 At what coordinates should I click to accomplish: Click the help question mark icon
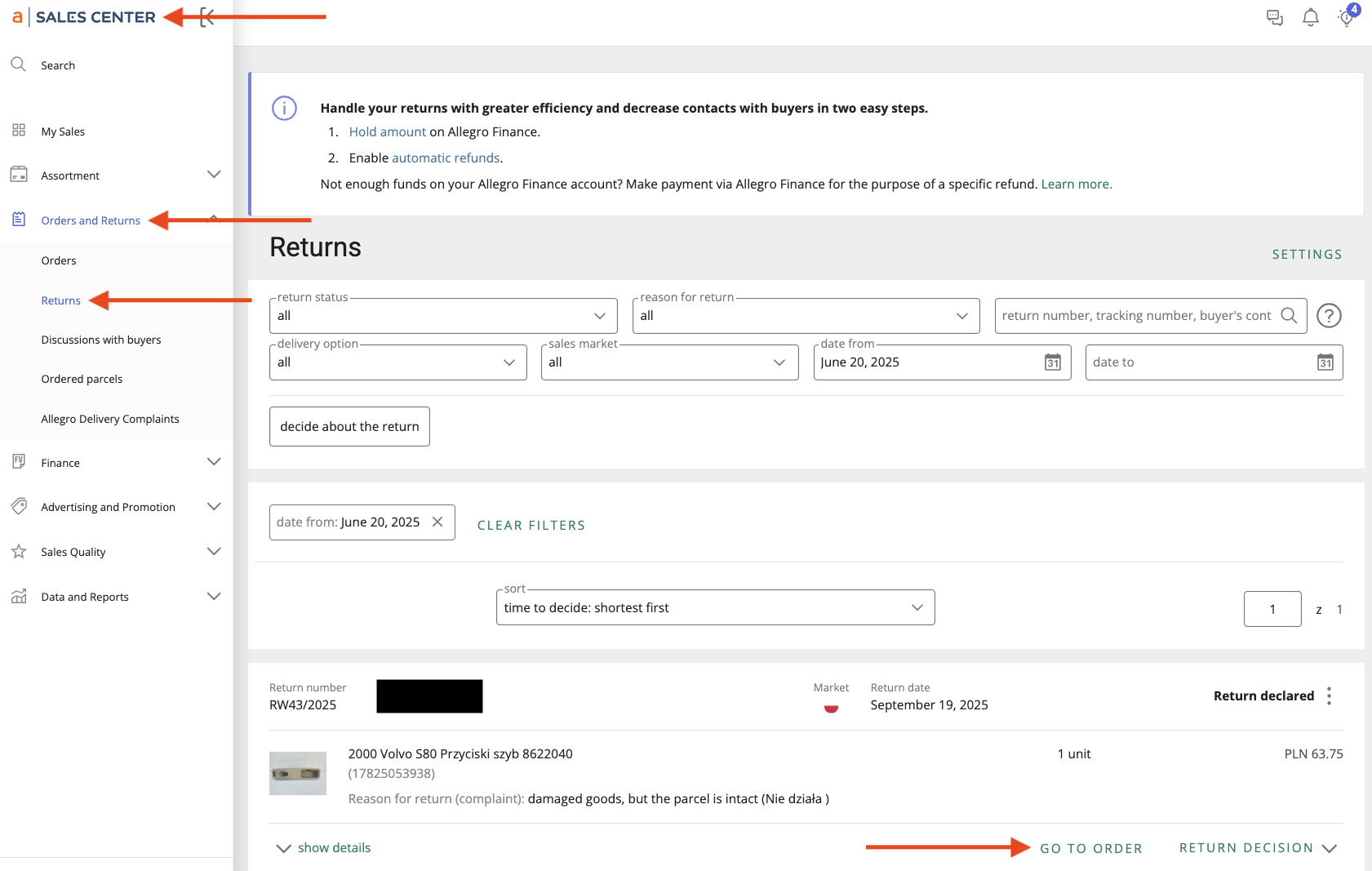pyautogui.click(x=1329, y=315)
